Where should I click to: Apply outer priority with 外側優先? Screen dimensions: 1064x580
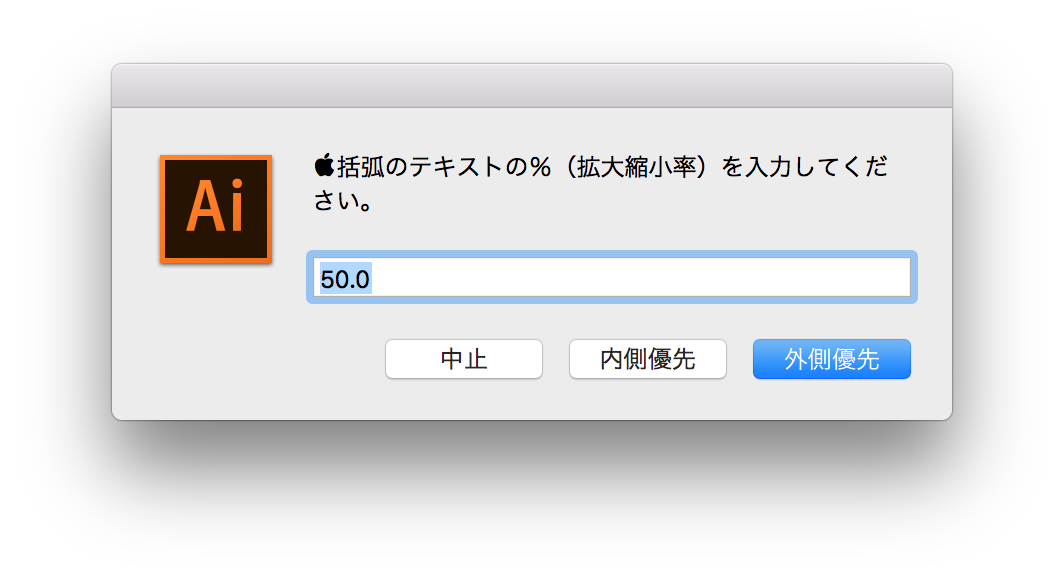831,359
